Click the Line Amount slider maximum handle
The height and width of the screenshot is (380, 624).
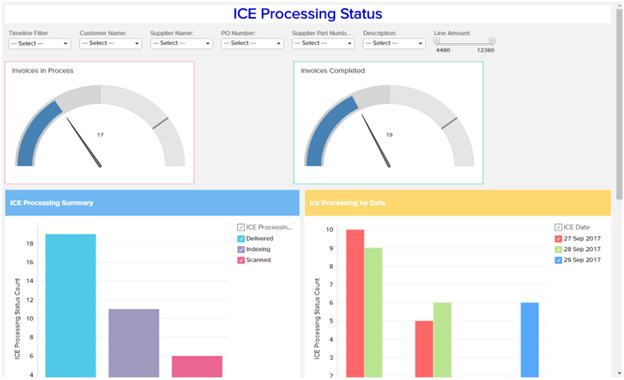[492, 41]
